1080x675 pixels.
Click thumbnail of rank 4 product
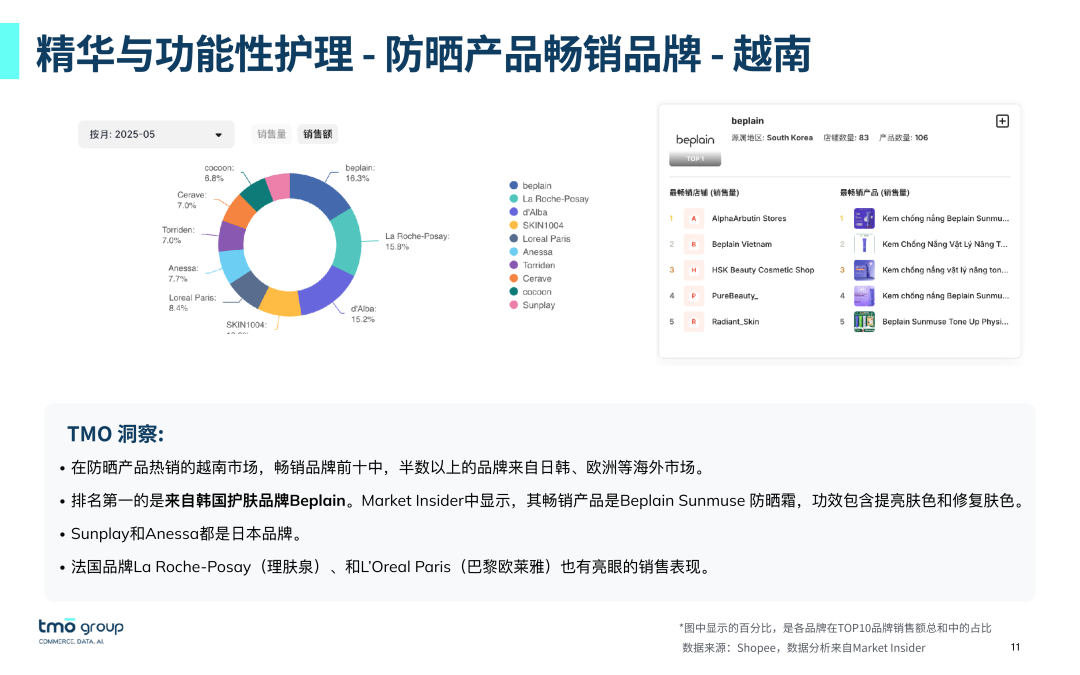(x=864, y=295)
